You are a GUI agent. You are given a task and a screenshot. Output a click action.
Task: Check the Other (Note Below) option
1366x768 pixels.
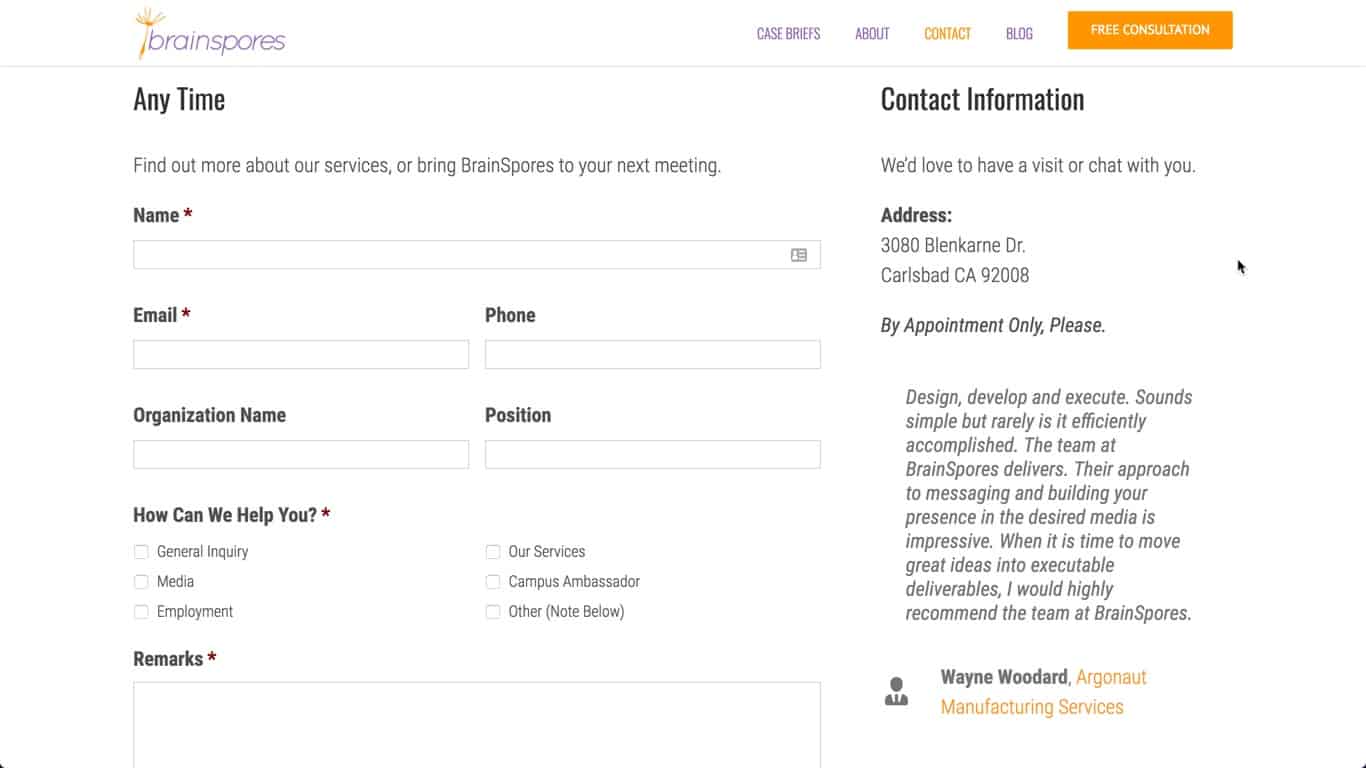pos(493,612)
